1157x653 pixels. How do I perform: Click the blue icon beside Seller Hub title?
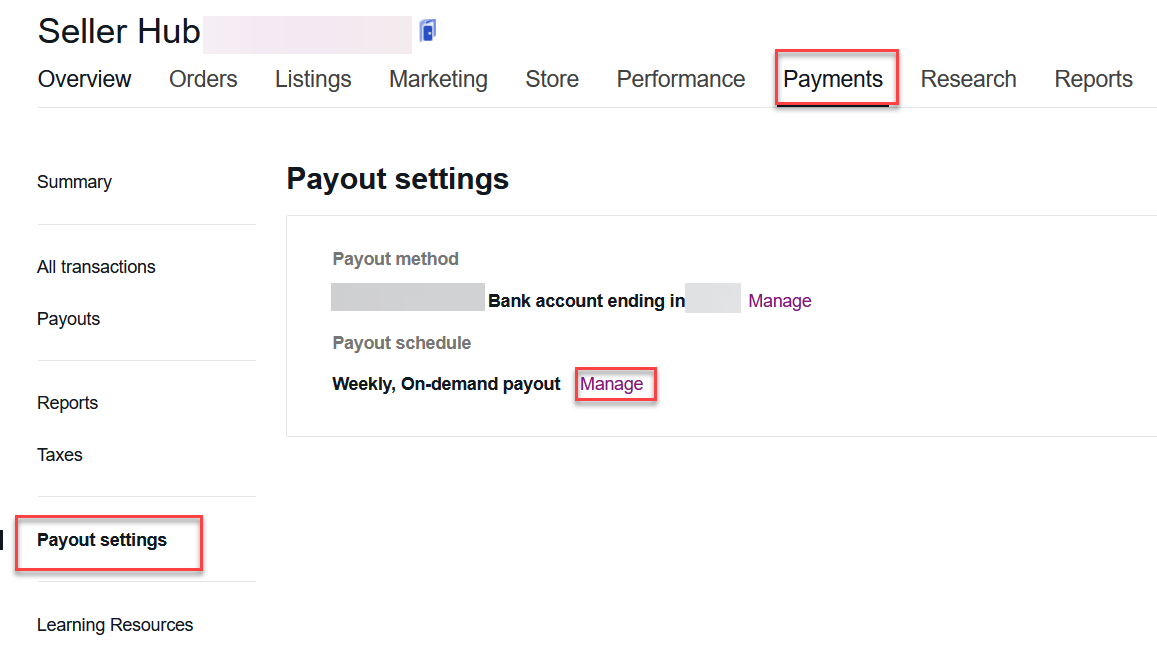pos(428,31)
